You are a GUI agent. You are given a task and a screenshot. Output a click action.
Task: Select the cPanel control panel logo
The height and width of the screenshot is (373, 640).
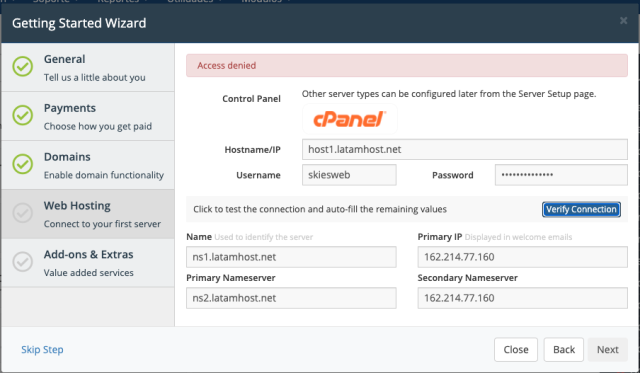pos(349,119)
